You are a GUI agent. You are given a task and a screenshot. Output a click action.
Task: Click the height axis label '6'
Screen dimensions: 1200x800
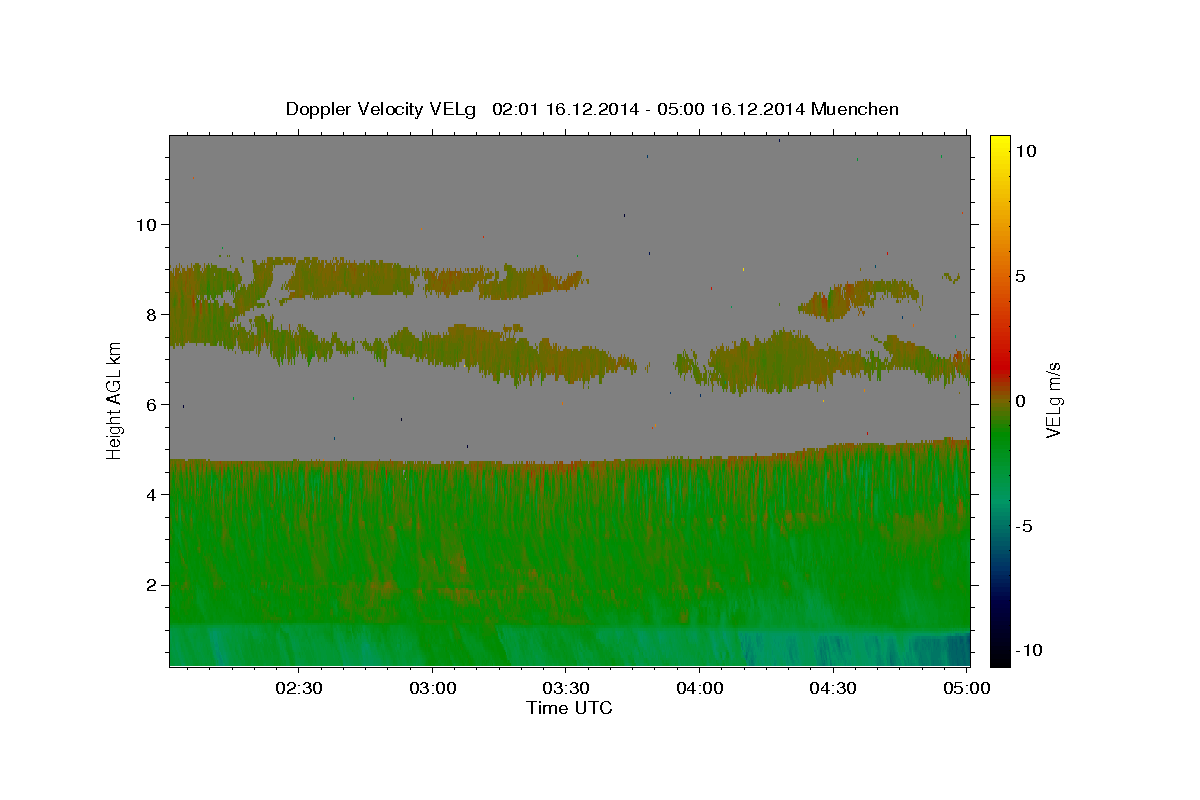click(151, 405)
